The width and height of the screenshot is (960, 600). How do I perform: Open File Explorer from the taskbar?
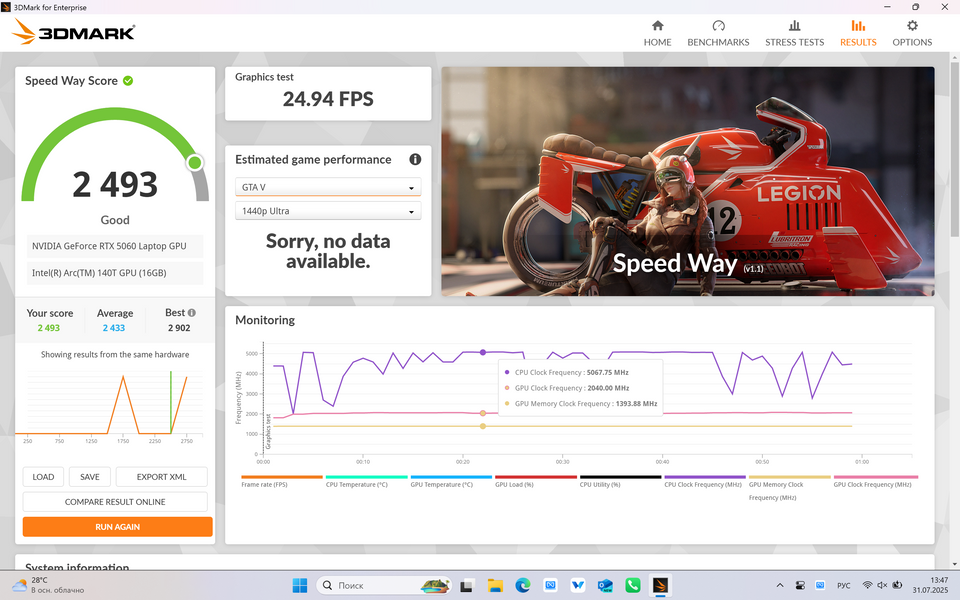pos(495,585)
